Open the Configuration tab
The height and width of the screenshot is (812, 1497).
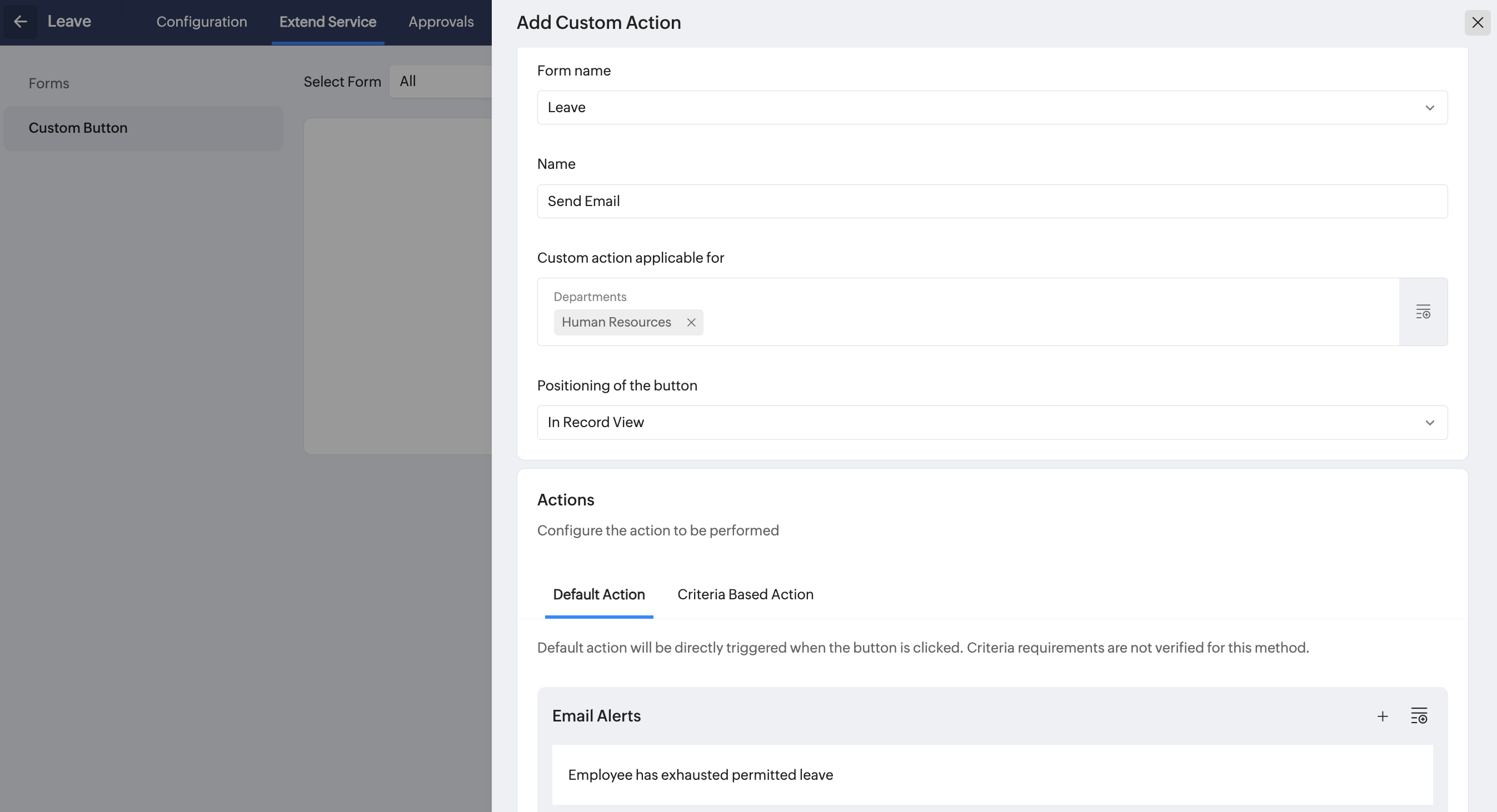coord(202,22)
